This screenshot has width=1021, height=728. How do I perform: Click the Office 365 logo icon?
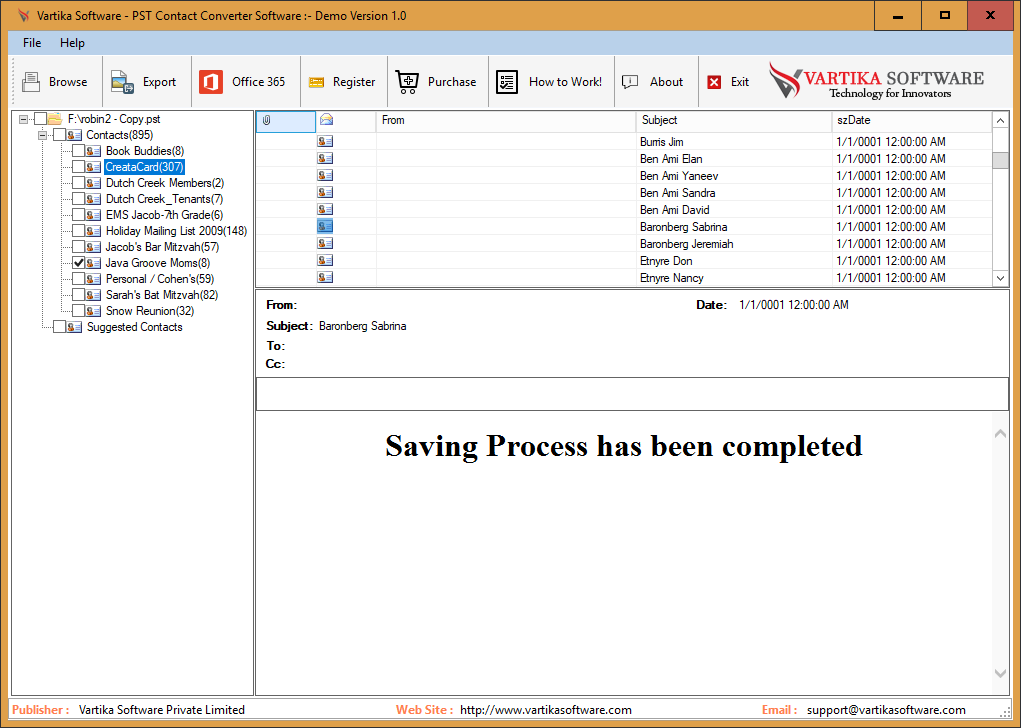pos(211,82)
